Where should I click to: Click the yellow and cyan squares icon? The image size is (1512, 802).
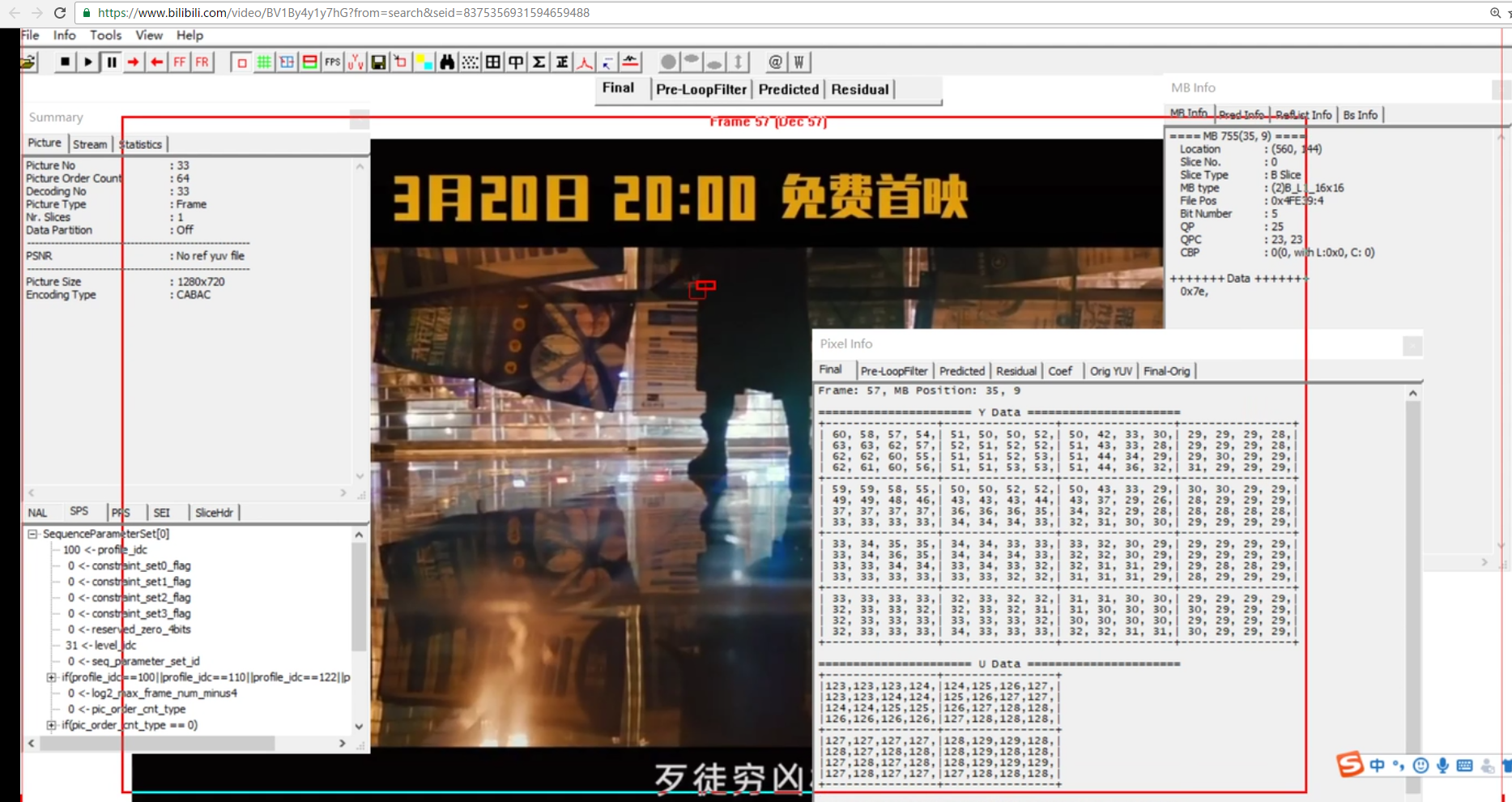(424, 62)
